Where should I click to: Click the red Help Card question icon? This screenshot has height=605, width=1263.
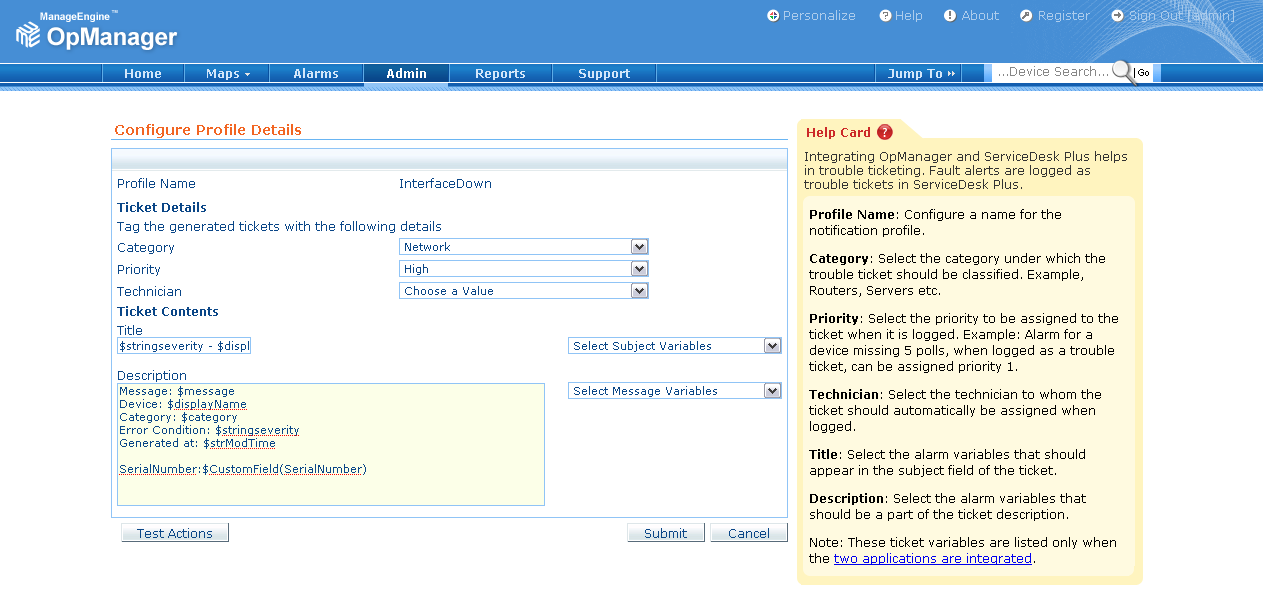[885, 132]
